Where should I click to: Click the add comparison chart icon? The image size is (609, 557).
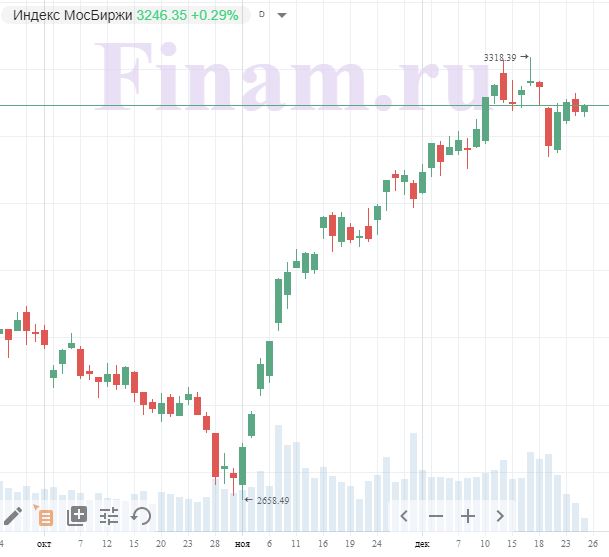click(x=77, y=516)
